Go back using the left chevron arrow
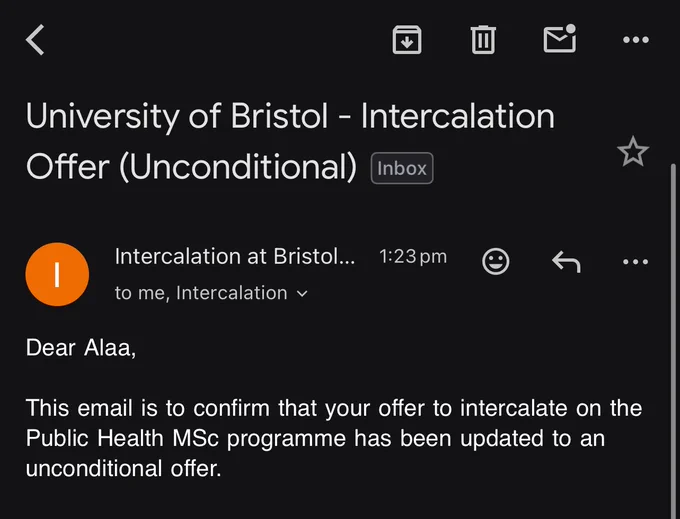This screenshot has width=680, height=519. (x=35, y=40)
